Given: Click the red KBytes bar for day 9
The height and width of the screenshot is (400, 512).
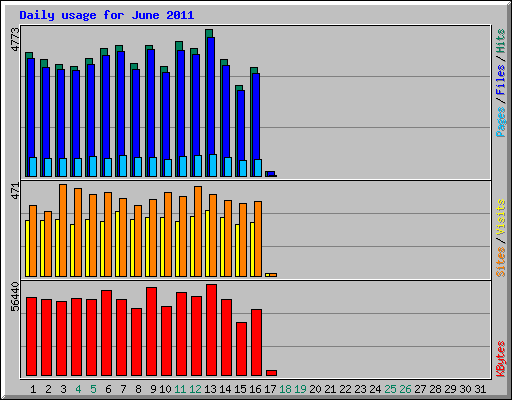Looking at the screenshot, I should [x=151, y=332].
